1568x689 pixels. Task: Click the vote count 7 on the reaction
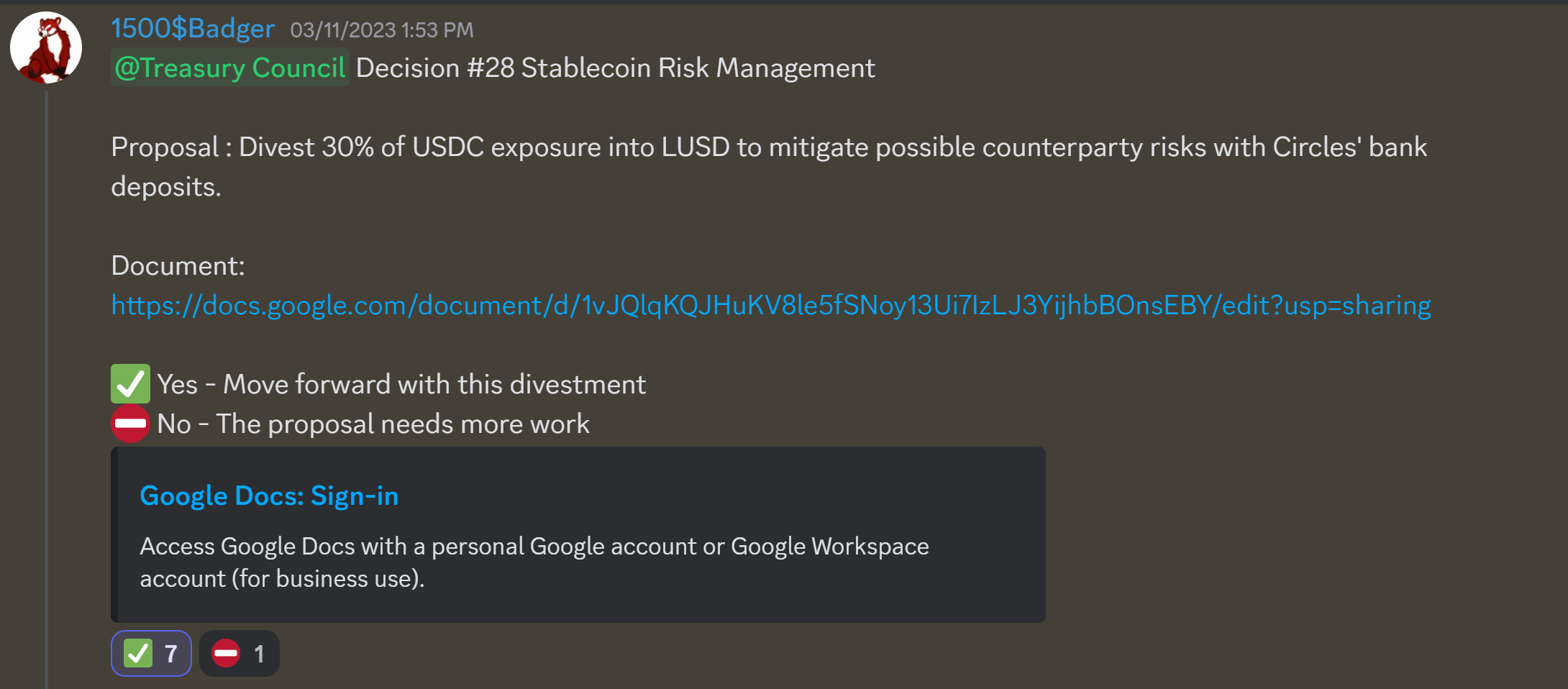pyautogui.click(x=171, y=654)
